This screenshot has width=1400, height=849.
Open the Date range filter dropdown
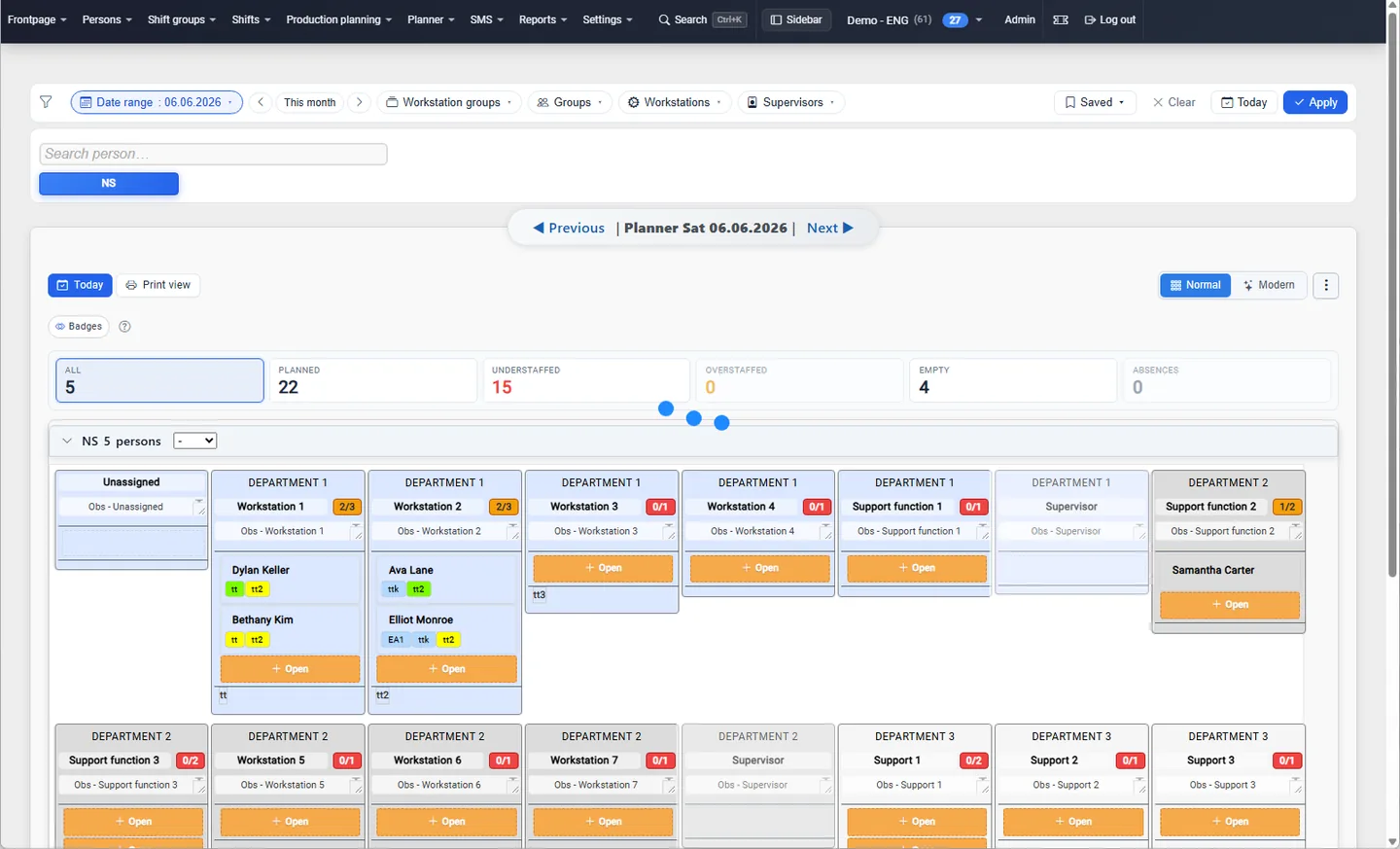[x=157, y=102]
